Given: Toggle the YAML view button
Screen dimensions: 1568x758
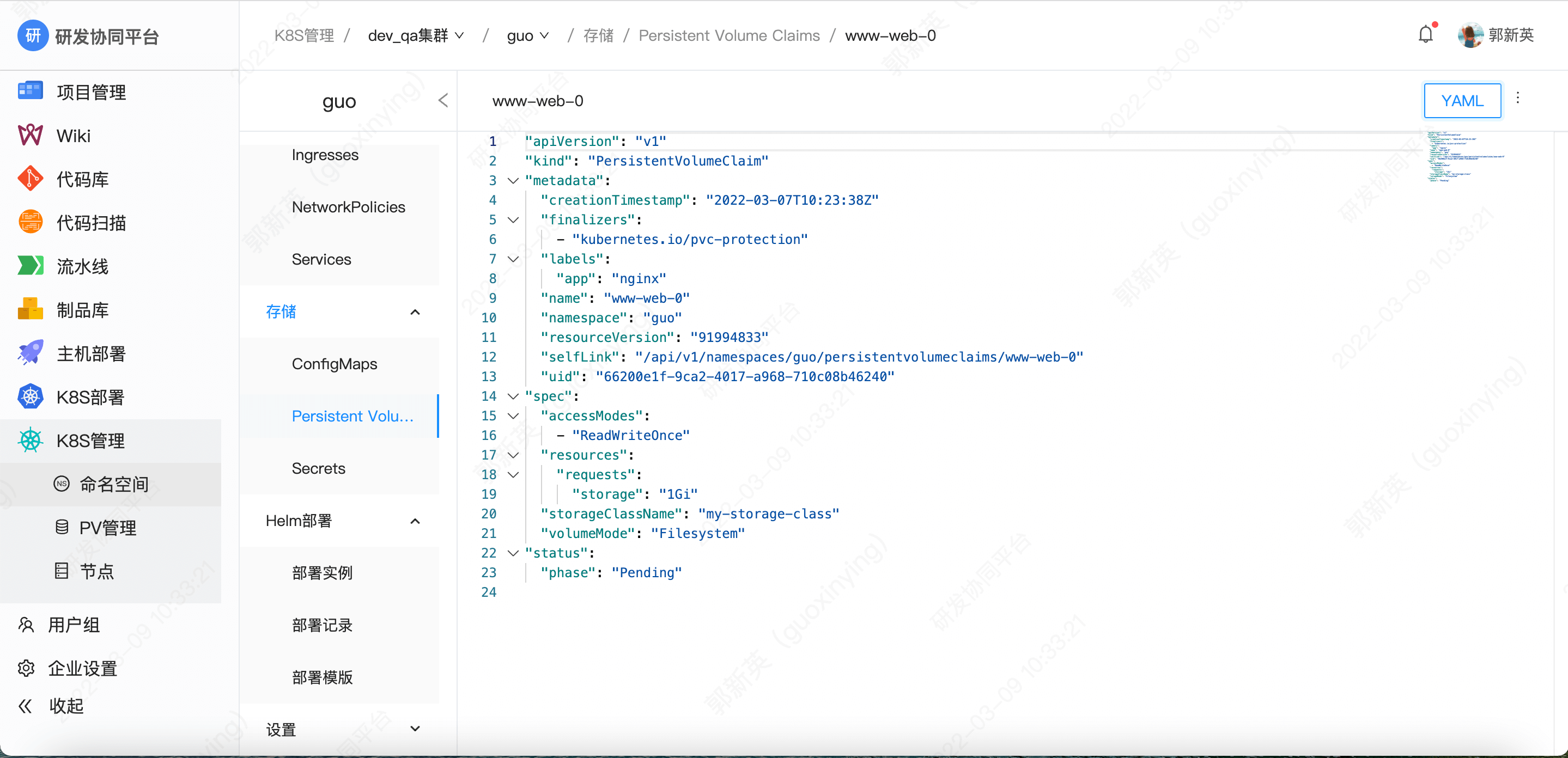Looking at the screenshot, I should (x=1461, y=101).
